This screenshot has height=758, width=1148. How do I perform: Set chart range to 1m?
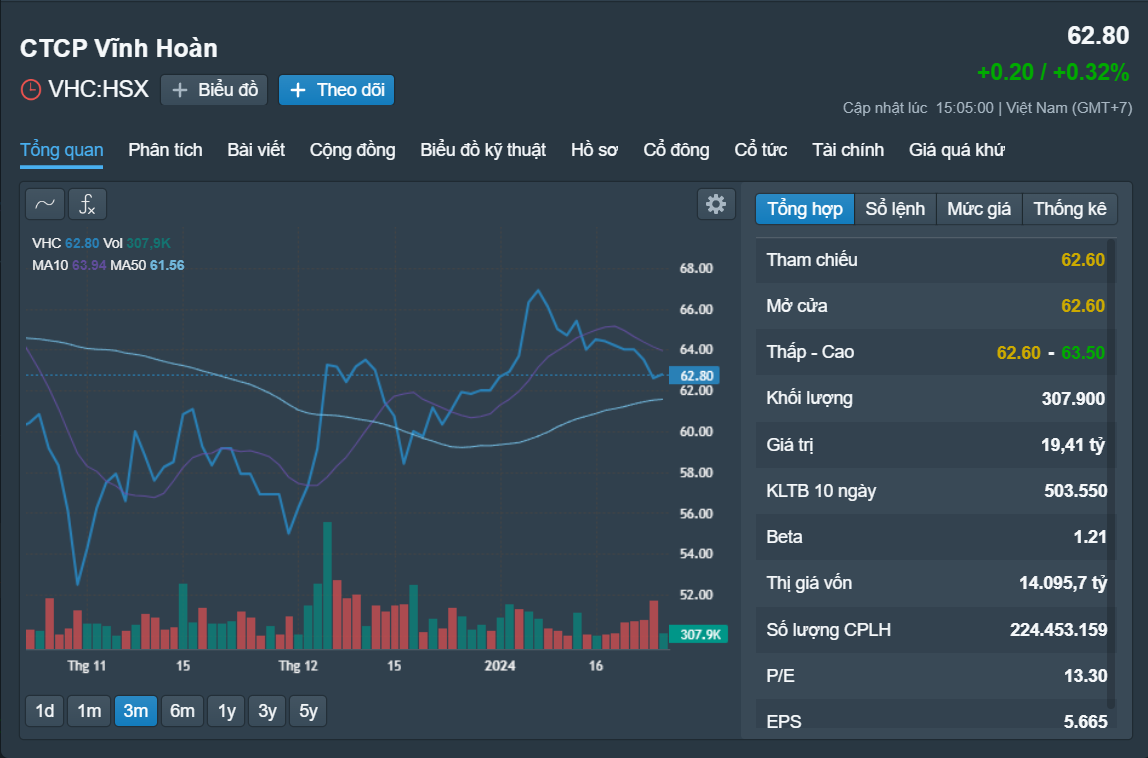(x=89, y=711)
